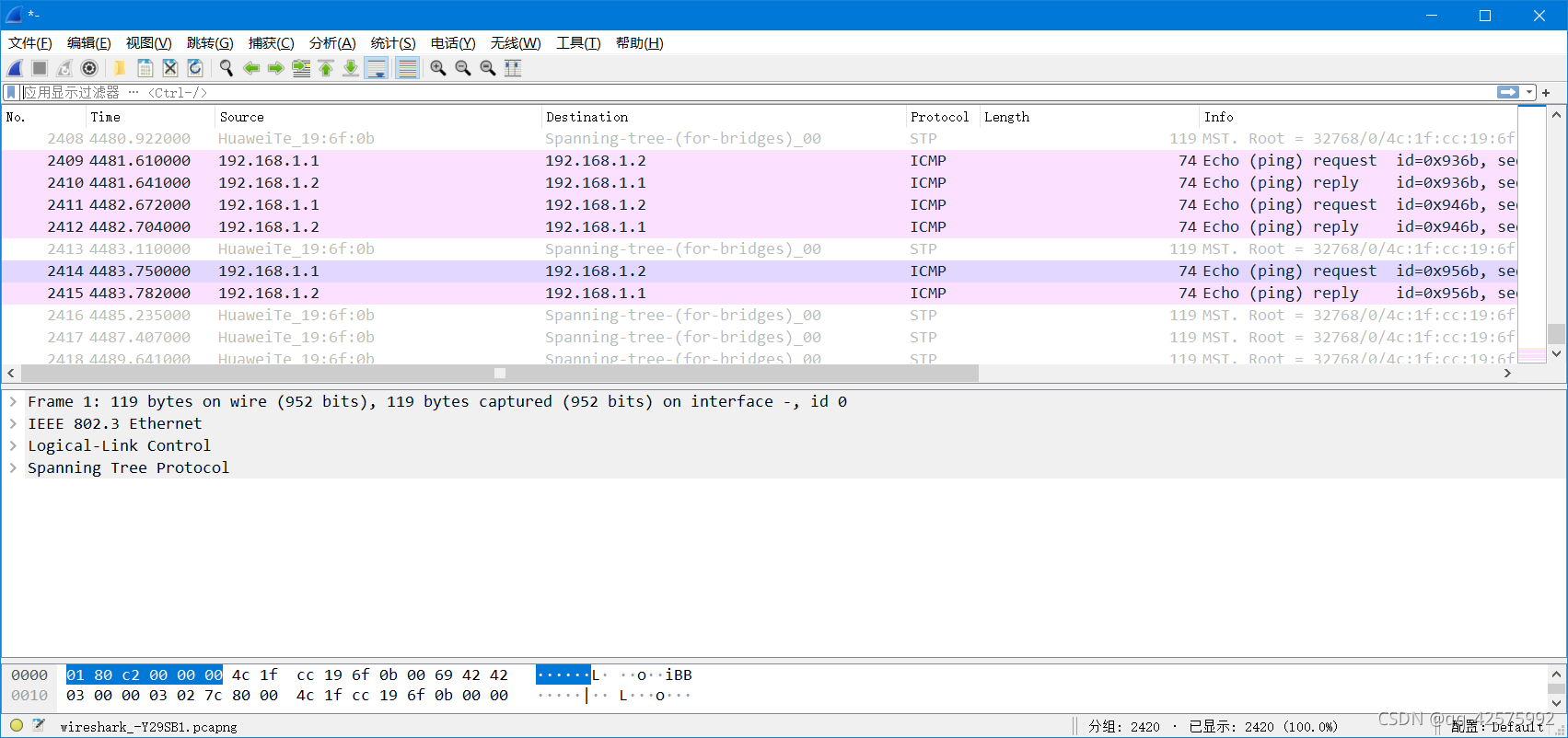Zoom in on packet text
This screenshot has height=738, width=1568.
(x=438, y=68)
